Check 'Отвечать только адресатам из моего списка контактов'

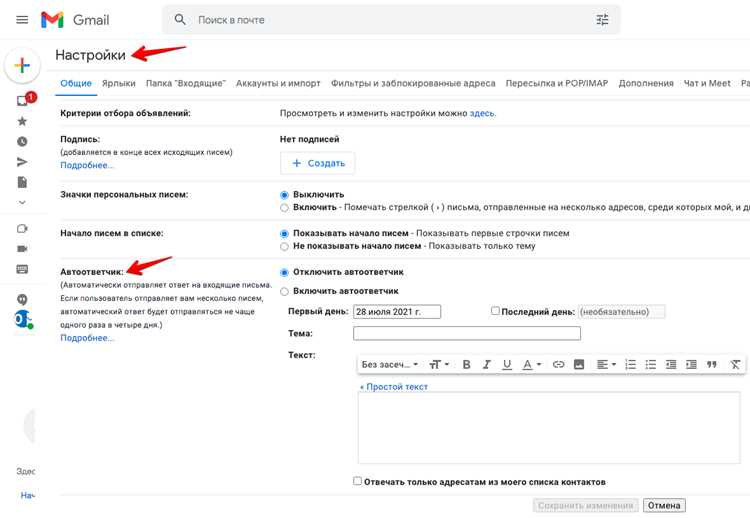click(x=357, y=481)
